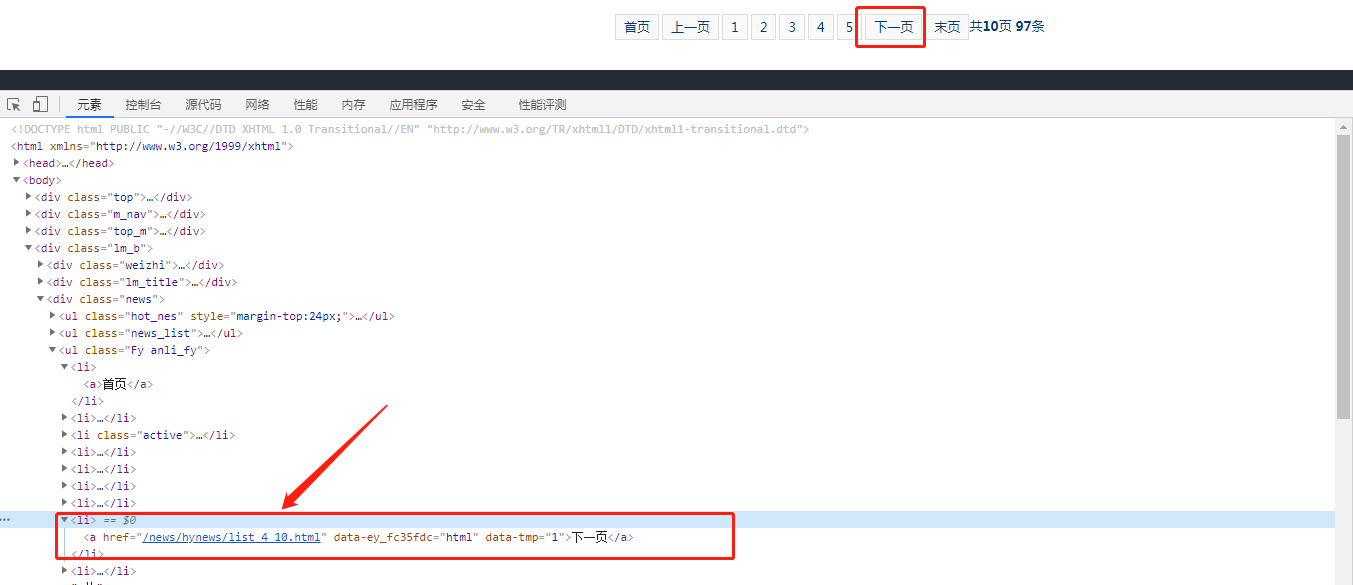This screenshot has width=1353, height=585.
Task: Click the 上一页 pagination button
Action: 690,27
